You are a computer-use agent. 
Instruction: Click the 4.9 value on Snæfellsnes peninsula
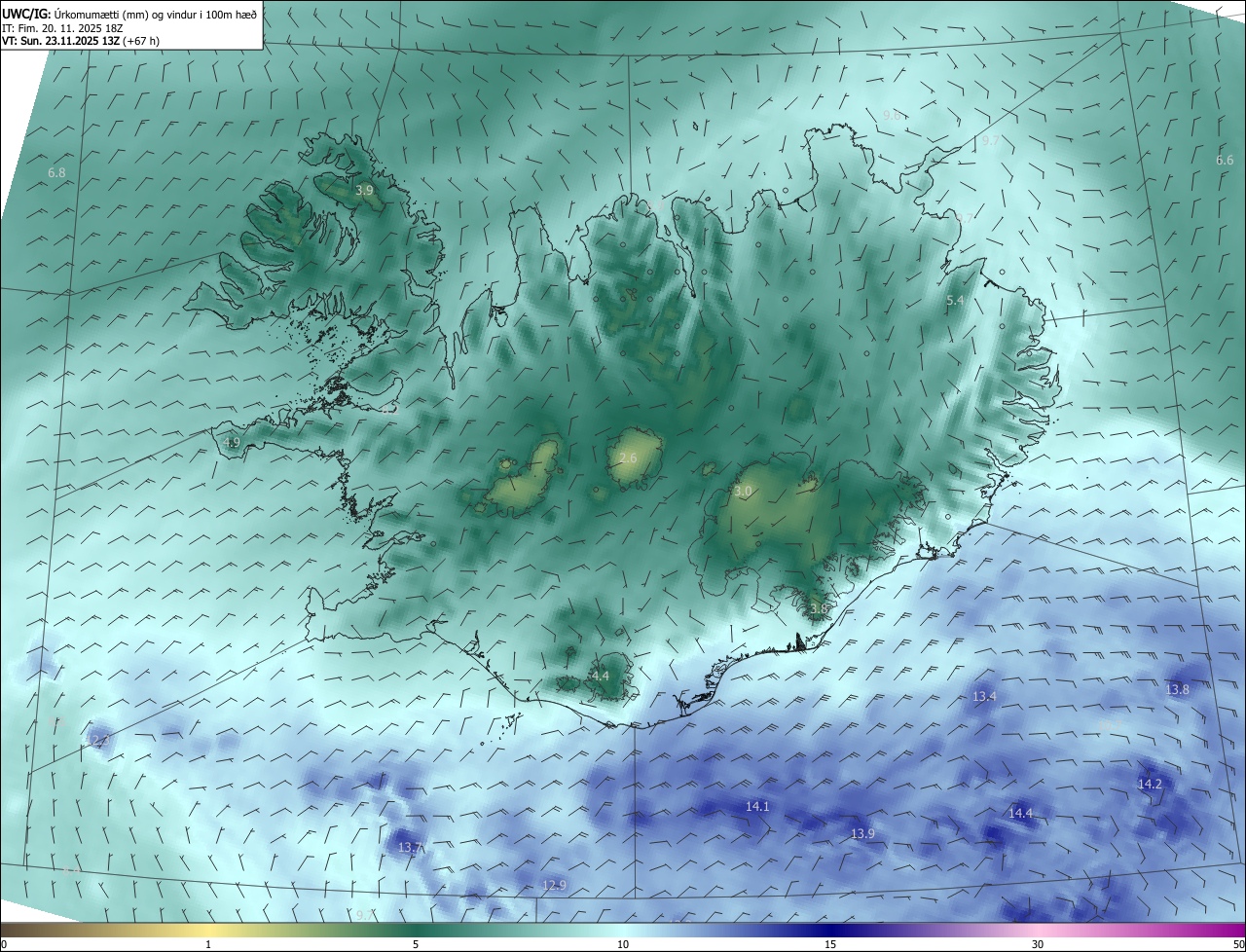pos(231,442)
